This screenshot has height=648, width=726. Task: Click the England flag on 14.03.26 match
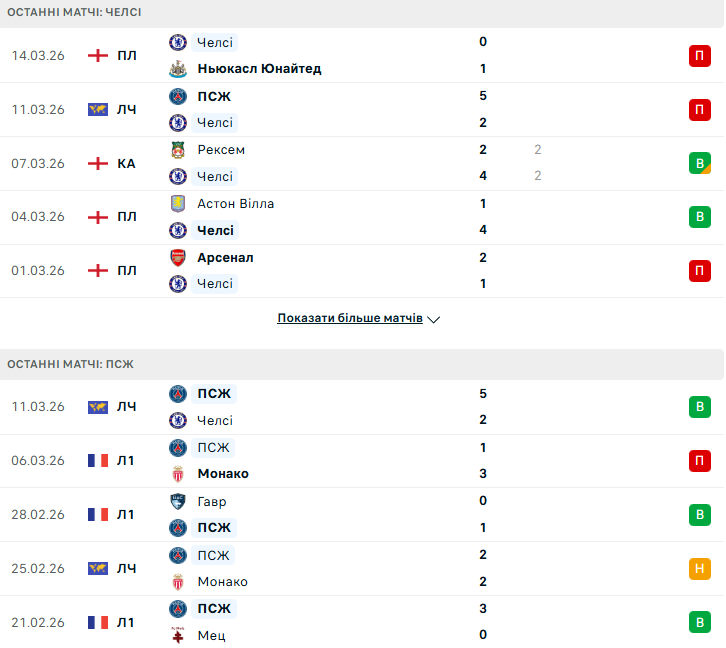(x=98, y=56)
